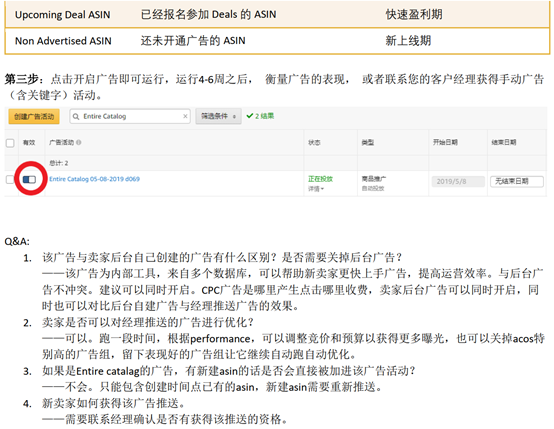Click the 2019/5/8 start date field
Image resolution: width=554 pixels, height=429 pixels.
point(458,182)
